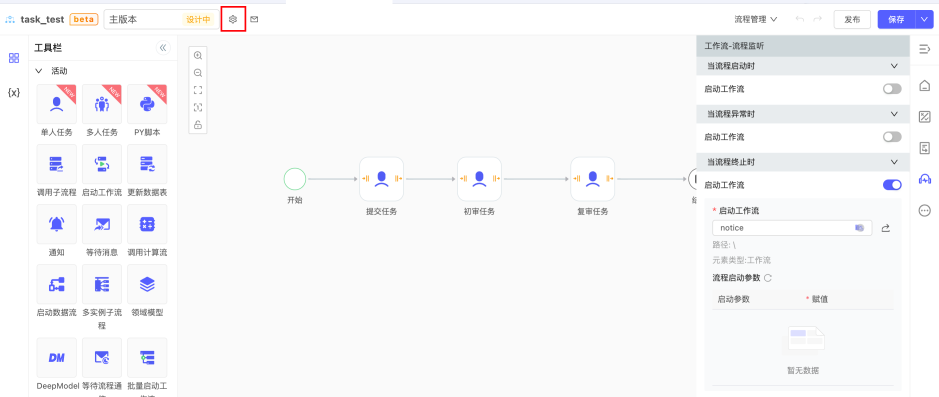Click the 保存 button
939x397 pixels.
point(896,19)
